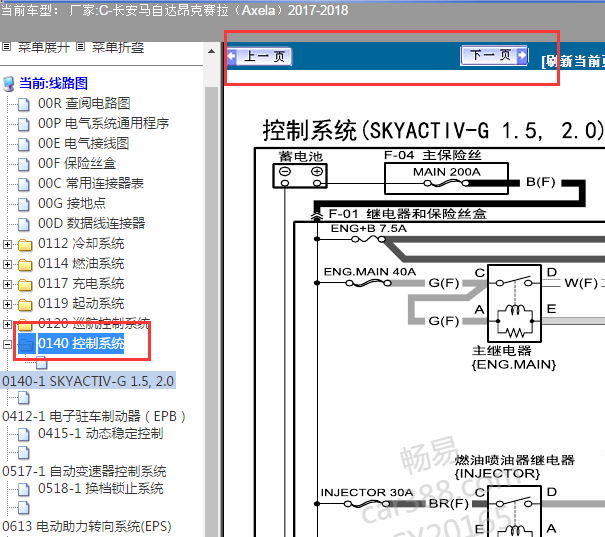The height and width of the screenshot is (537, 605).
Task: Expand the 0117 充电系统 folder
Action: (7, 284)
